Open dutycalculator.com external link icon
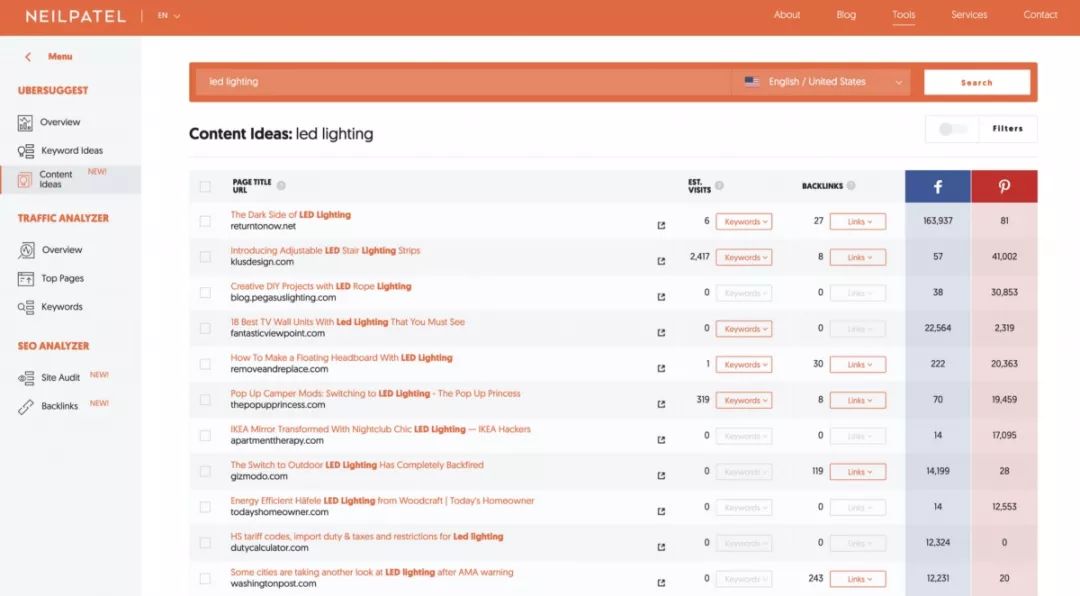The height and width of the screenshot is (596, 1080). 661,547
